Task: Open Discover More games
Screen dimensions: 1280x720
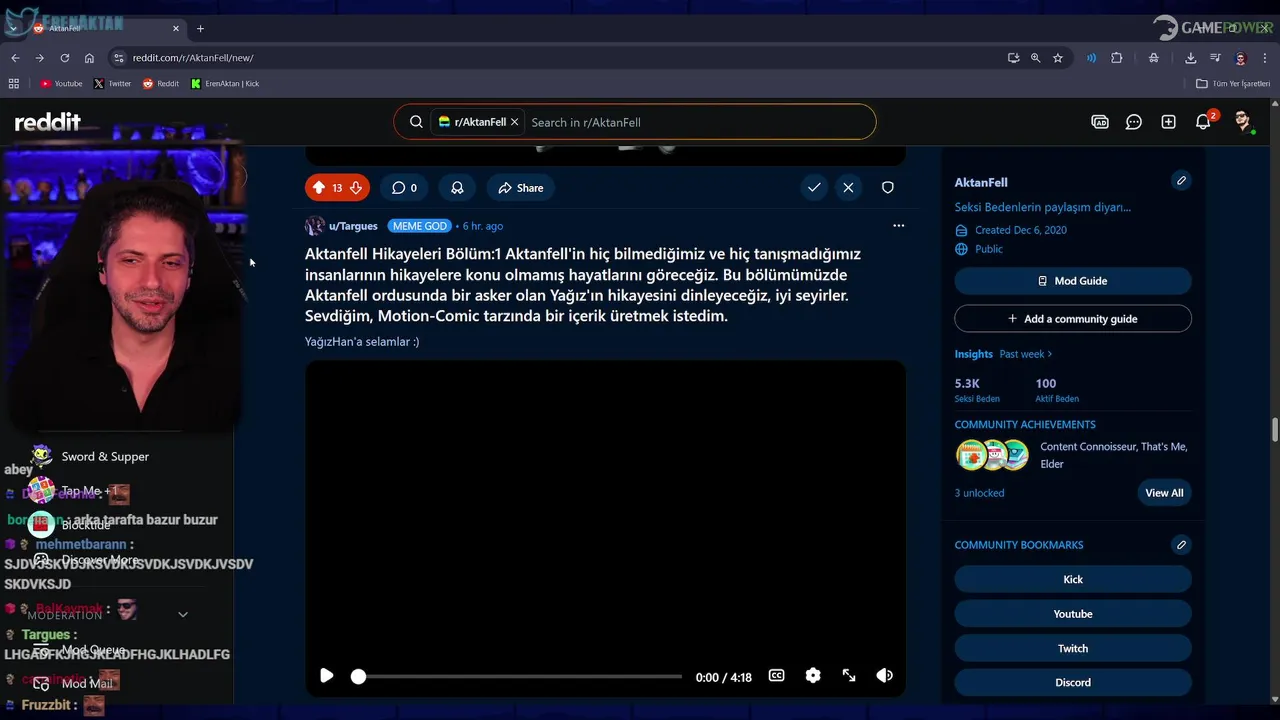Action: pyautogui.click(x=100, y=560)
